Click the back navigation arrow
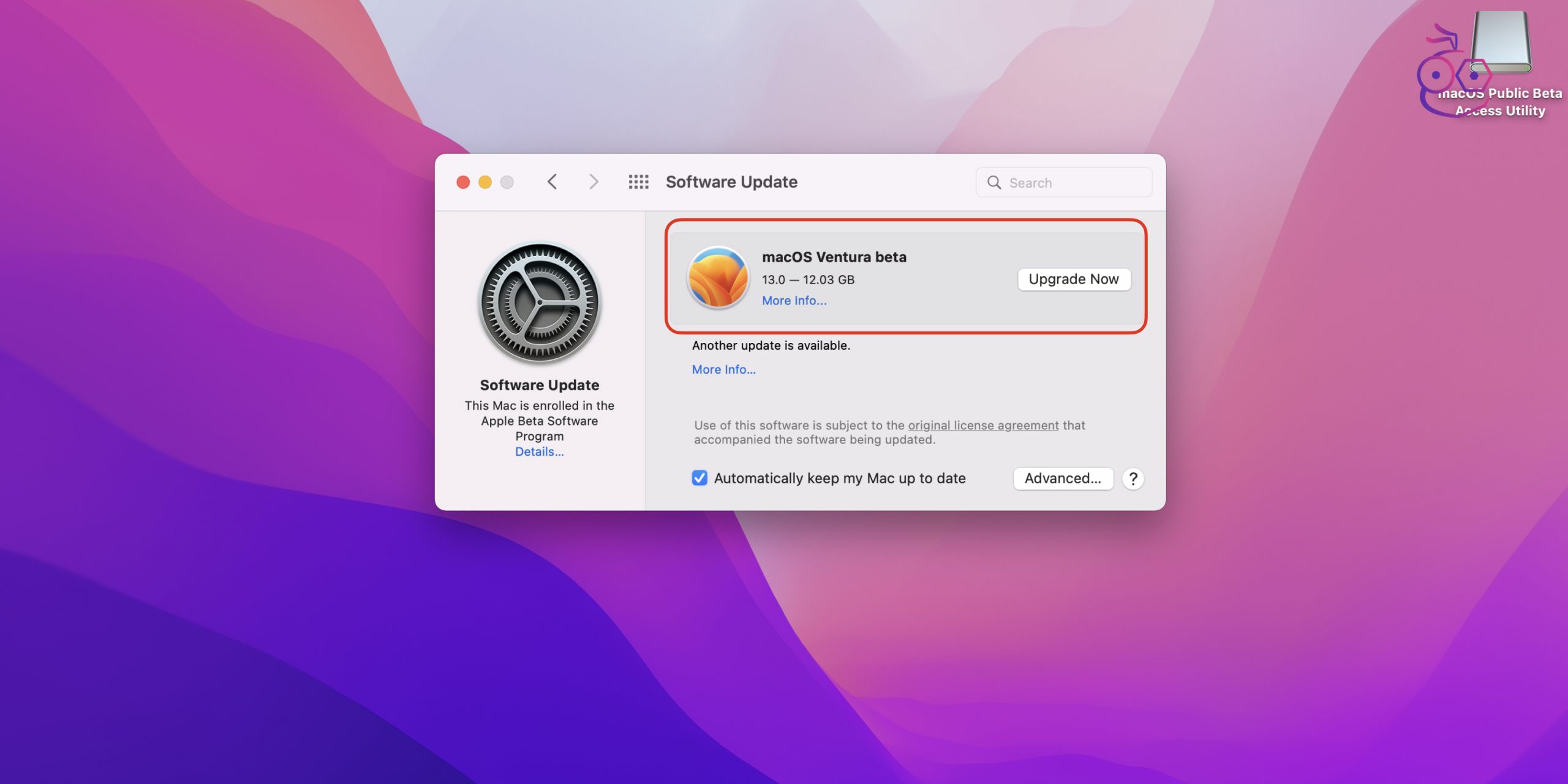 coord(552,182)
